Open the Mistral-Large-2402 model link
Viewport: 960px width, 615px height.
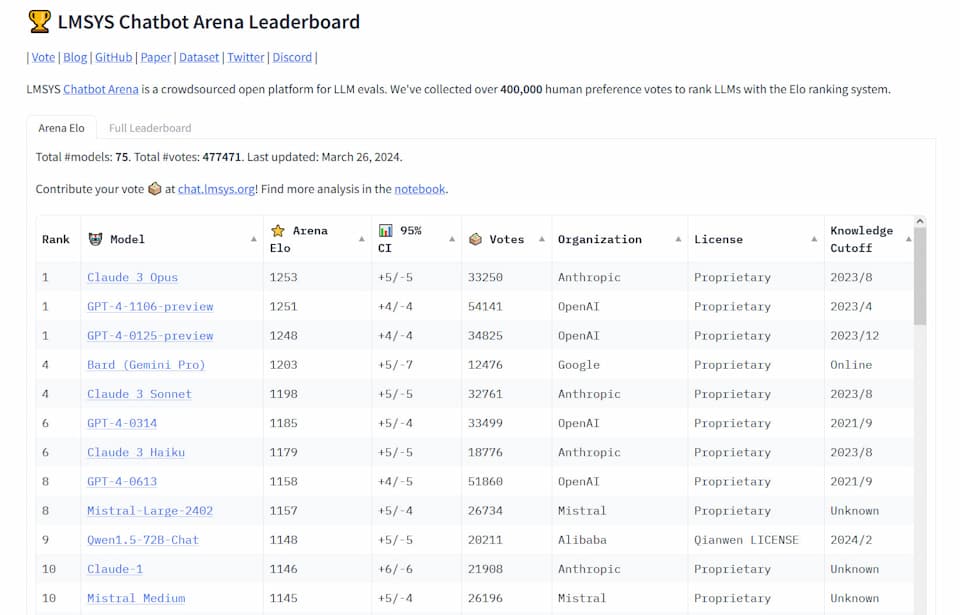[x=150, y=511]
